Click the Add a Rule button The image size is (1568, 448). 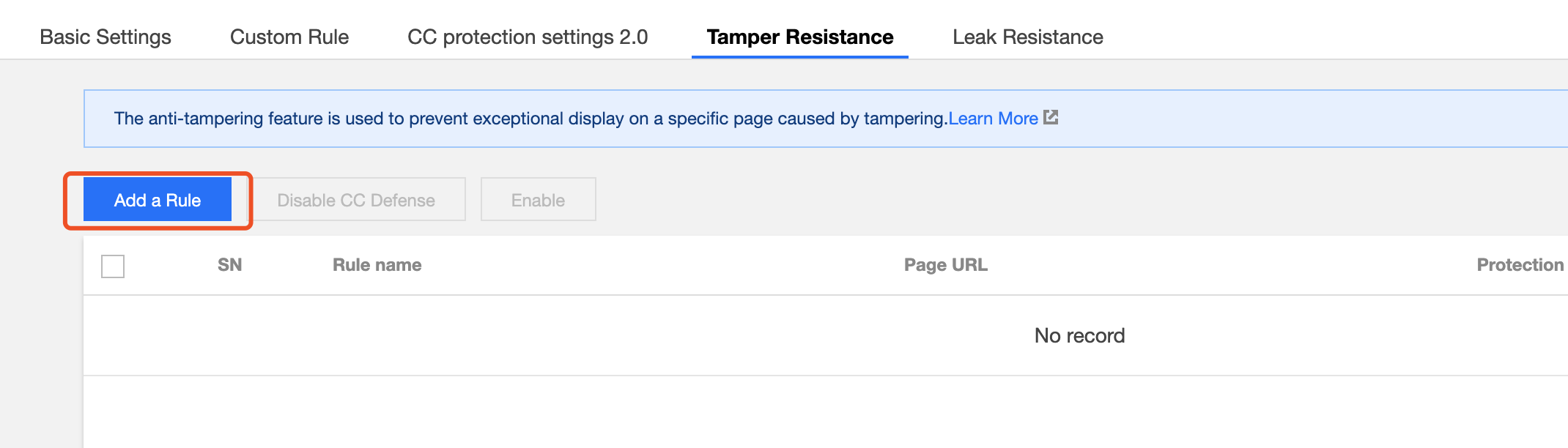pos(158,200)
